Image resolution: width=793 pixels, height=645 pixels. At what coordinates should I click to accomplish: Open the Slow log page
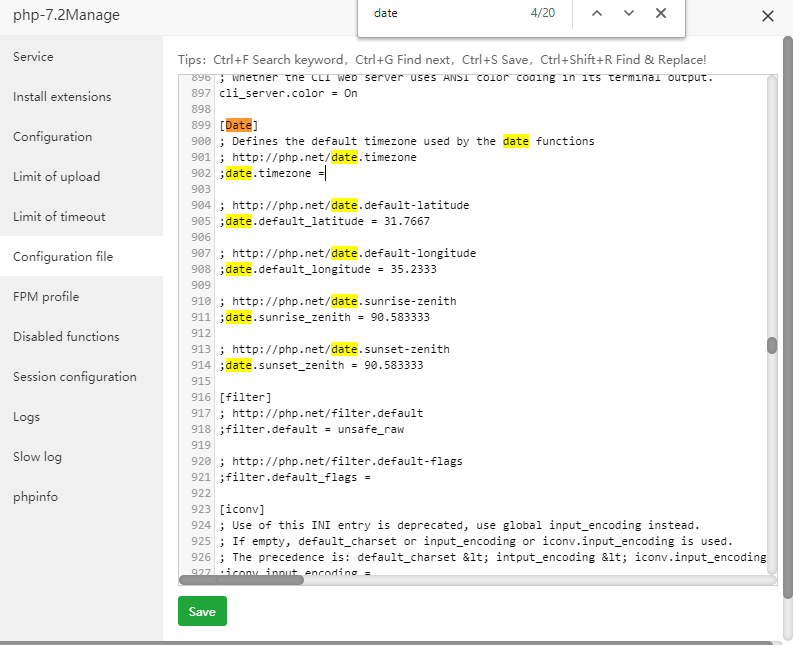click(37, 457)
